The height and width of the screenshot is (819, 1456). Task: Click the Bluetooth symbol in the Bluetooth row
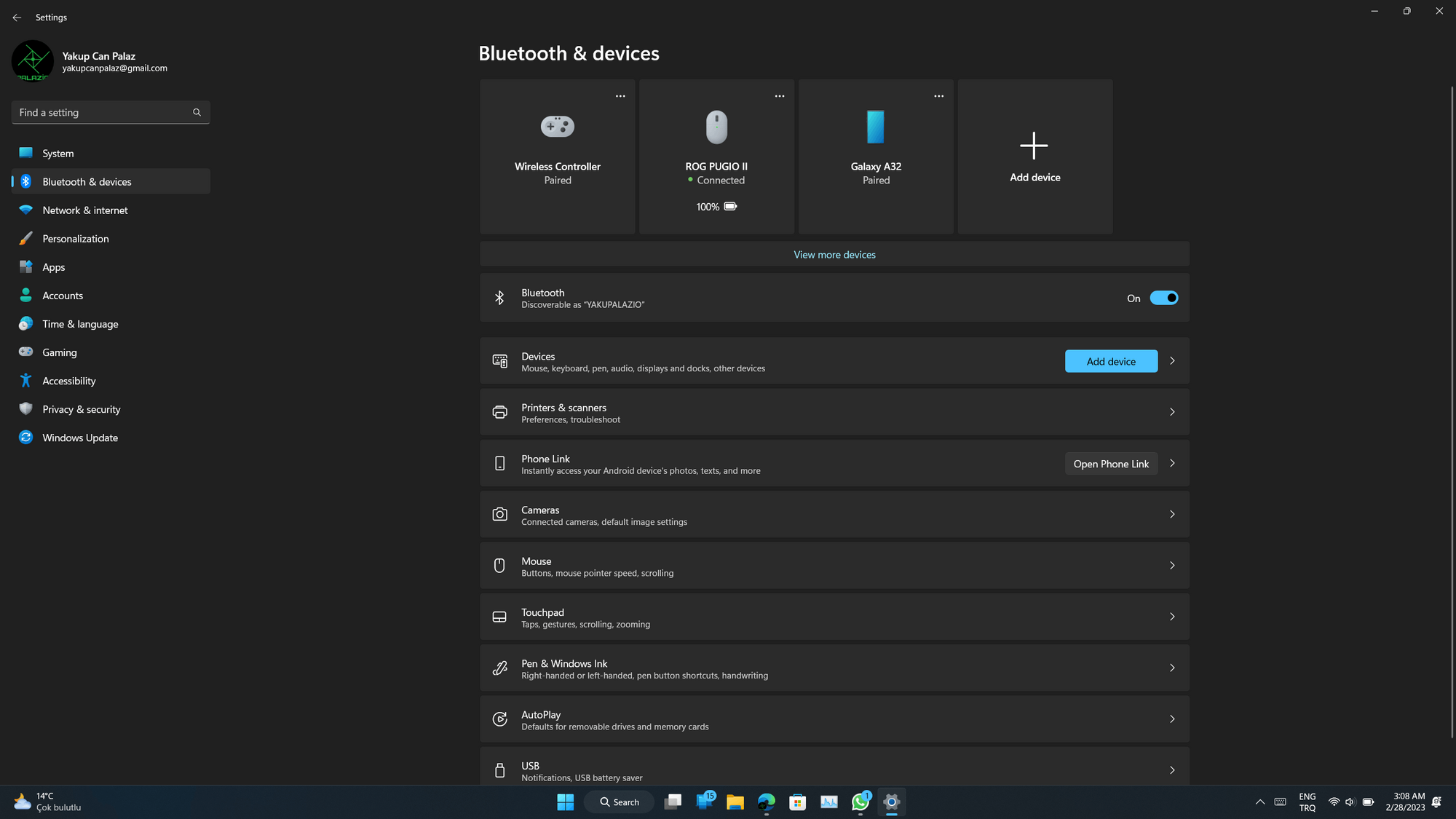point(499,298)
